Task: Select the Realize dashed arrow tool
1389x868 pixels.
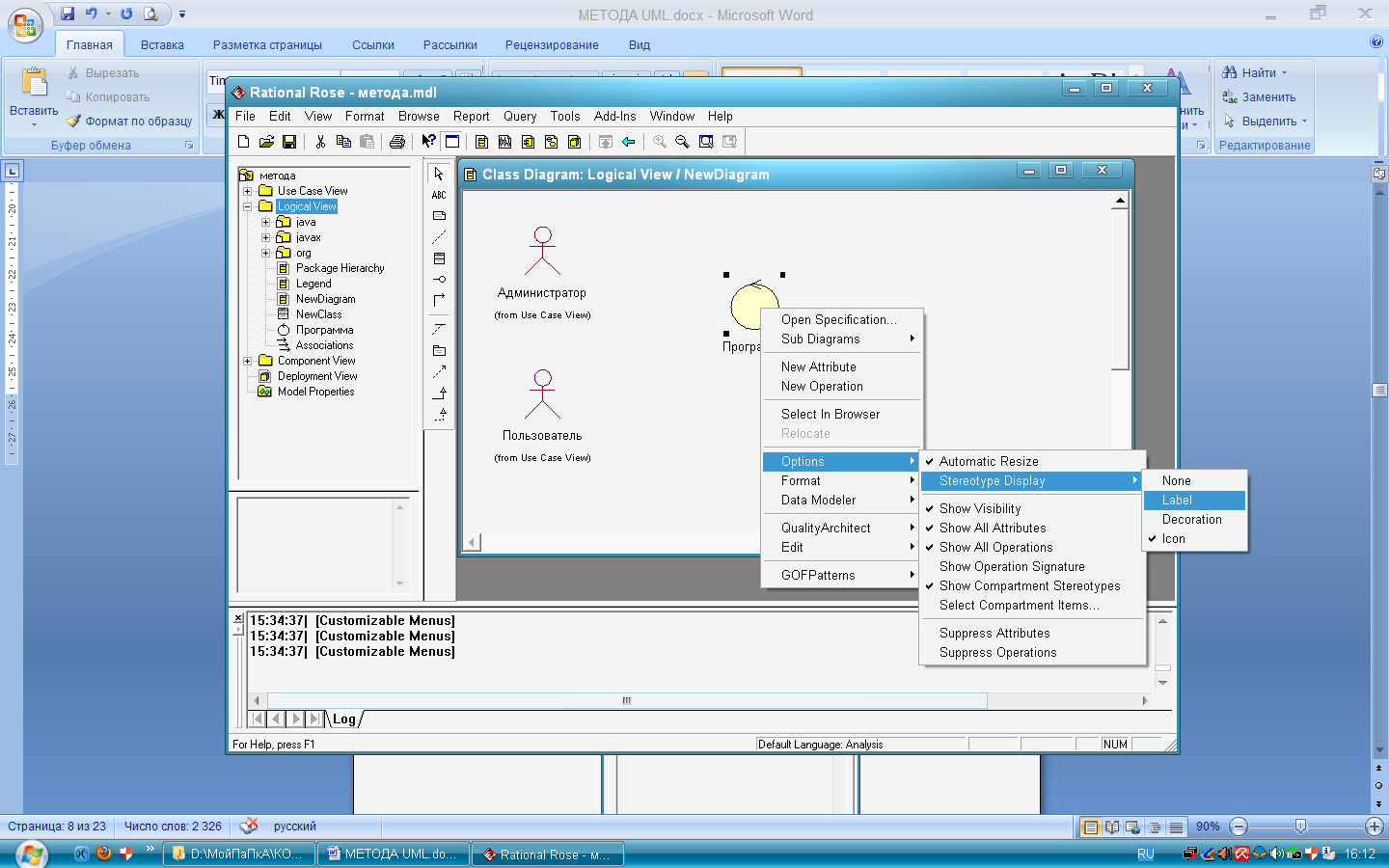Action: click(439, 415)
